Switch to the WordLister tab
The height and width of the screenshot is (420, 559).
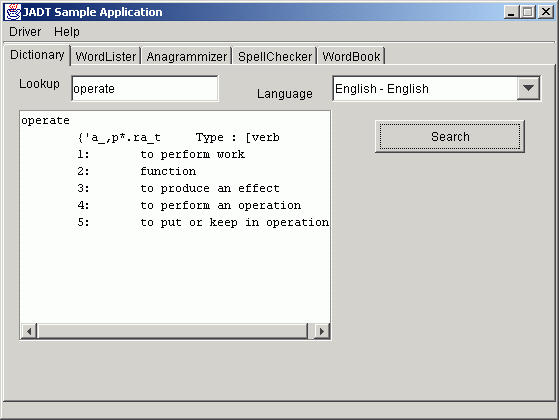pos(106,56)
